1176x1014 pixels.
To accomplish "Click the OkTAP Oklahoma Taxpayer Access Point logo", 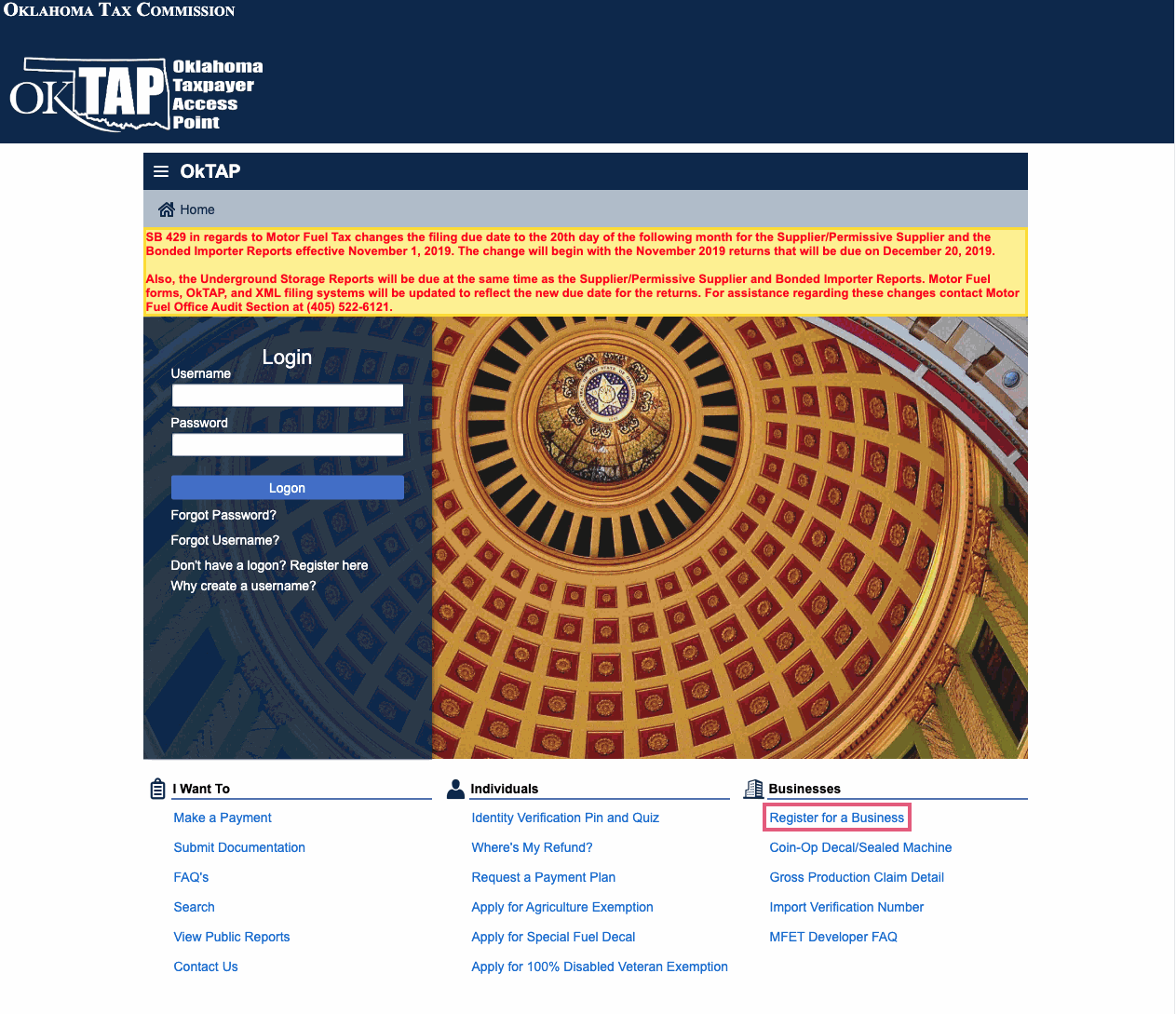I will (x=137, y=94).
